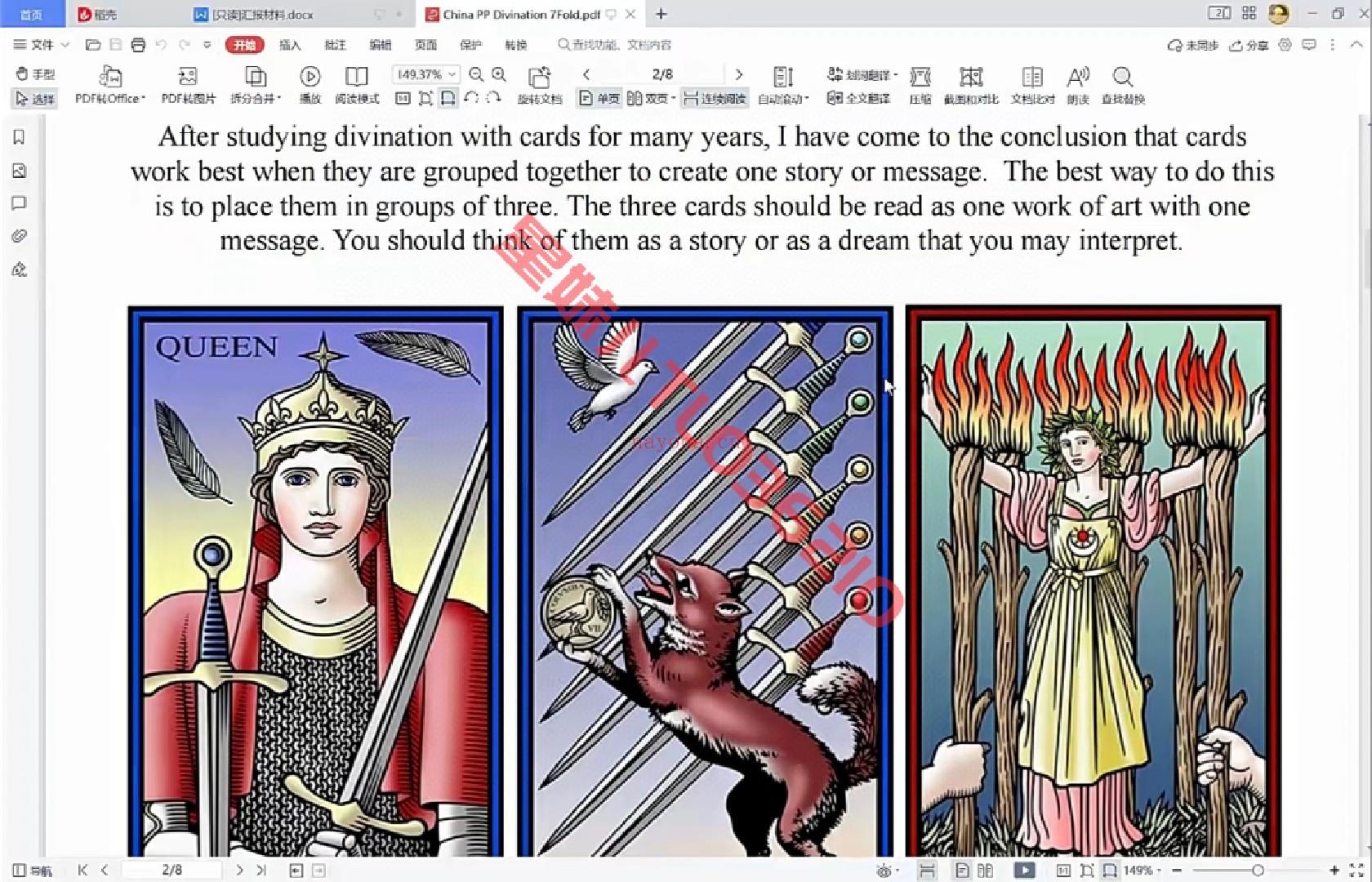Open the 拆分合并 split-merge dropdown
The image size is (1372, 882).
(256, 86)
